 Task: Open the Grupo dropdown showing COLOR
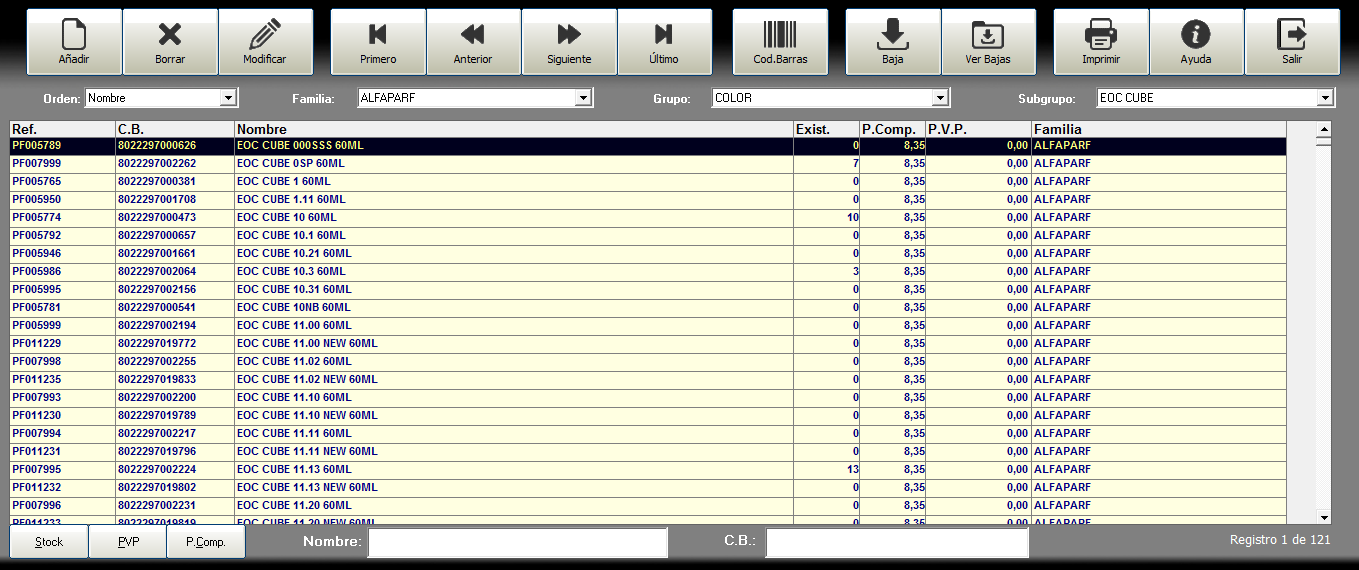pos(940,98)
